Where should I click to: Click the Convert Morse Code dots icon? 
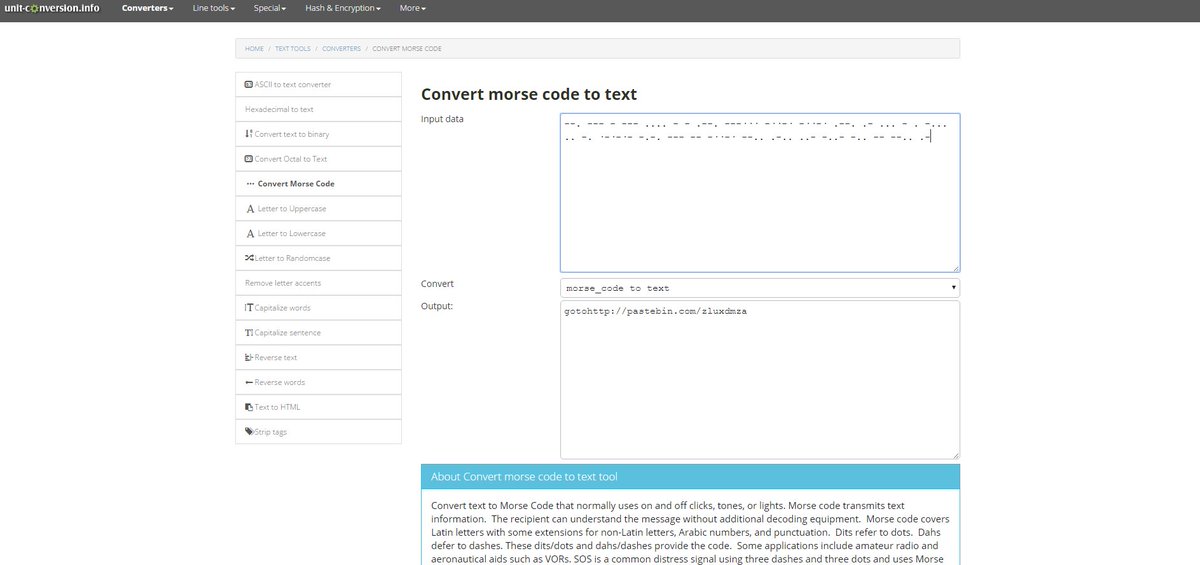click(x=249, y=184)
